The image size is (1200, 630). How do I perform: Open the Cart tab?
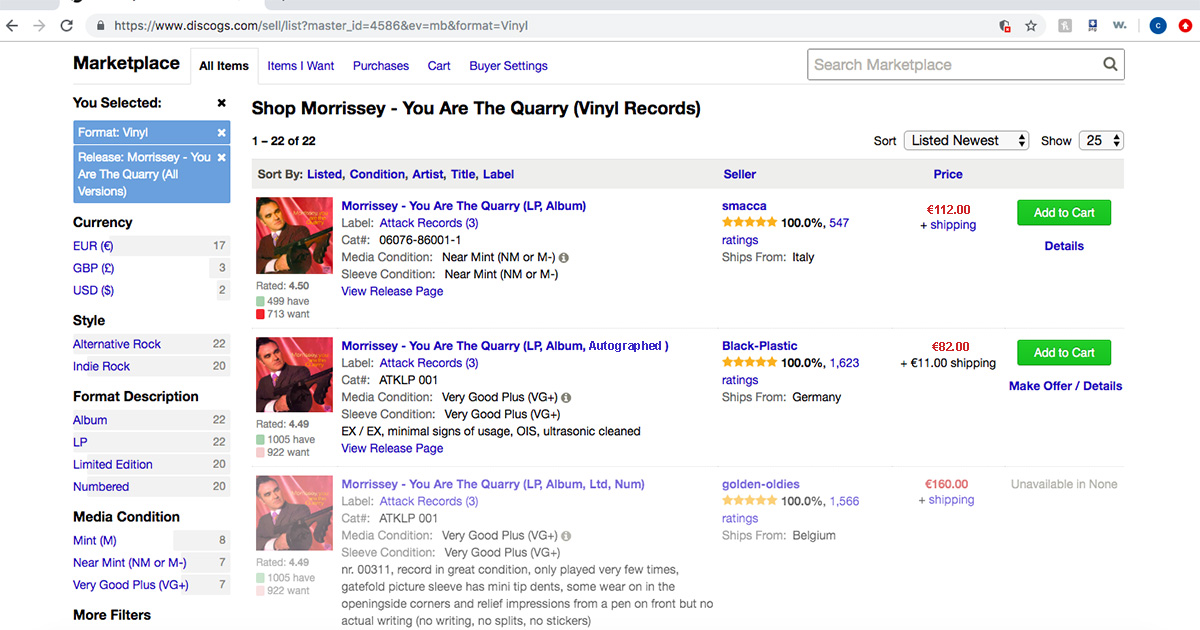tap(439, 66)
